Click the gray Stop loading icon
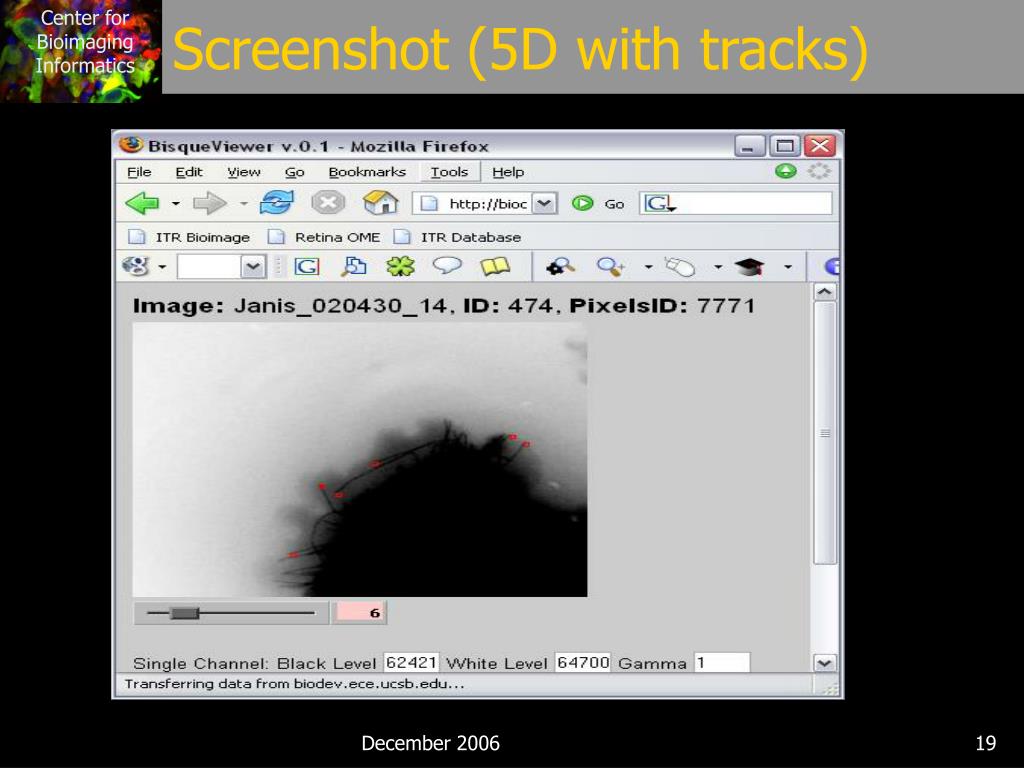Viewport: 1024px width, 768px height. 327,203
